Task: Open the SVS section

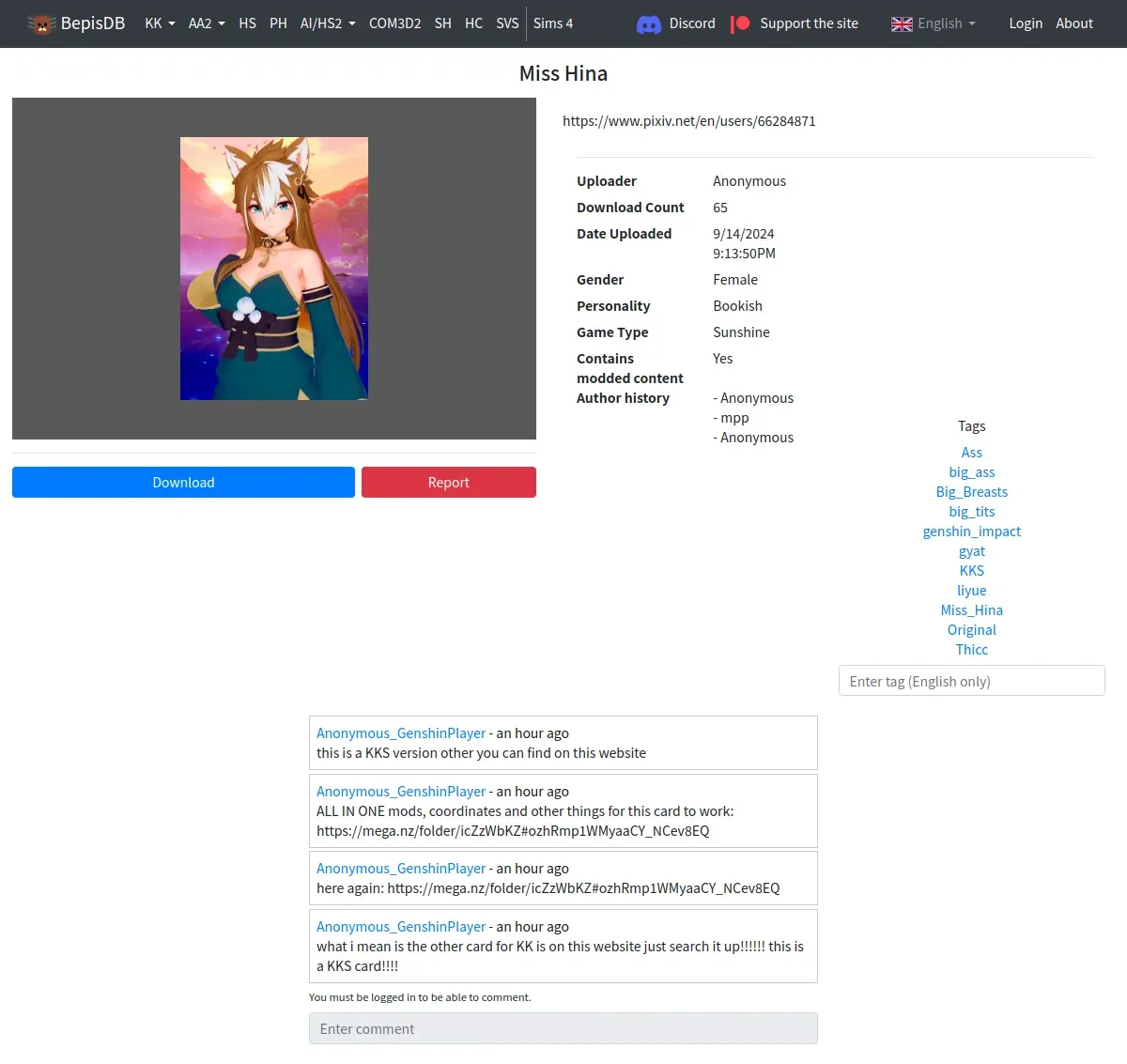Action: 507,23
